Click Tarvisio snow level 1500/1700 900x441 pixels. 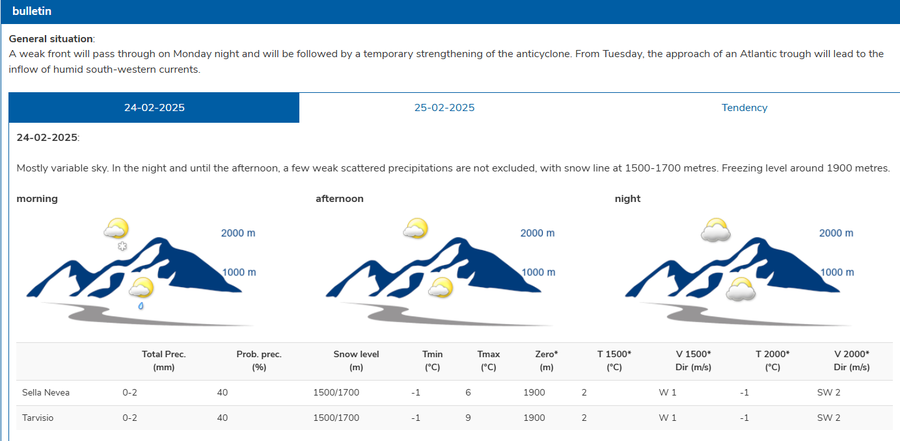pyautogui.click(x=336, y=417)
